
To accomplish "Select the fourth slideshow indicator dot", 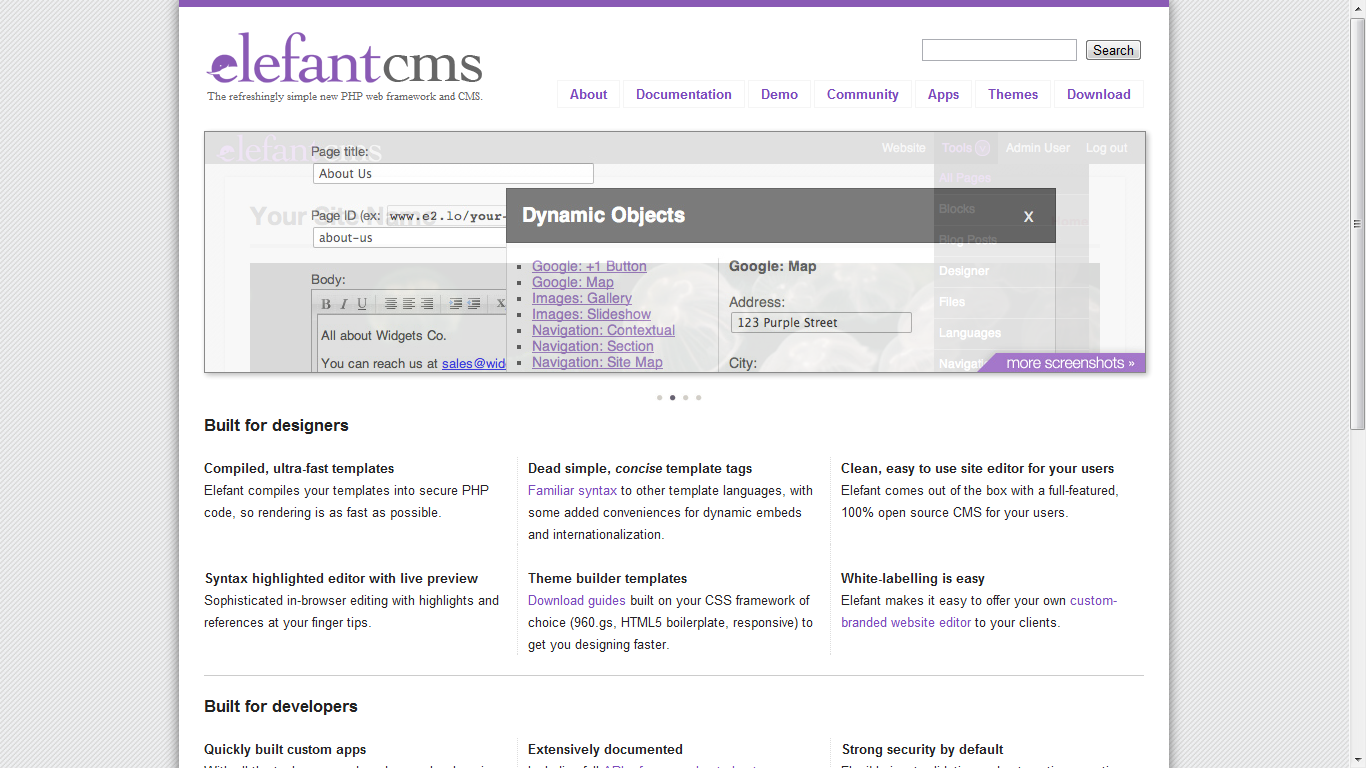I will 698,398.
